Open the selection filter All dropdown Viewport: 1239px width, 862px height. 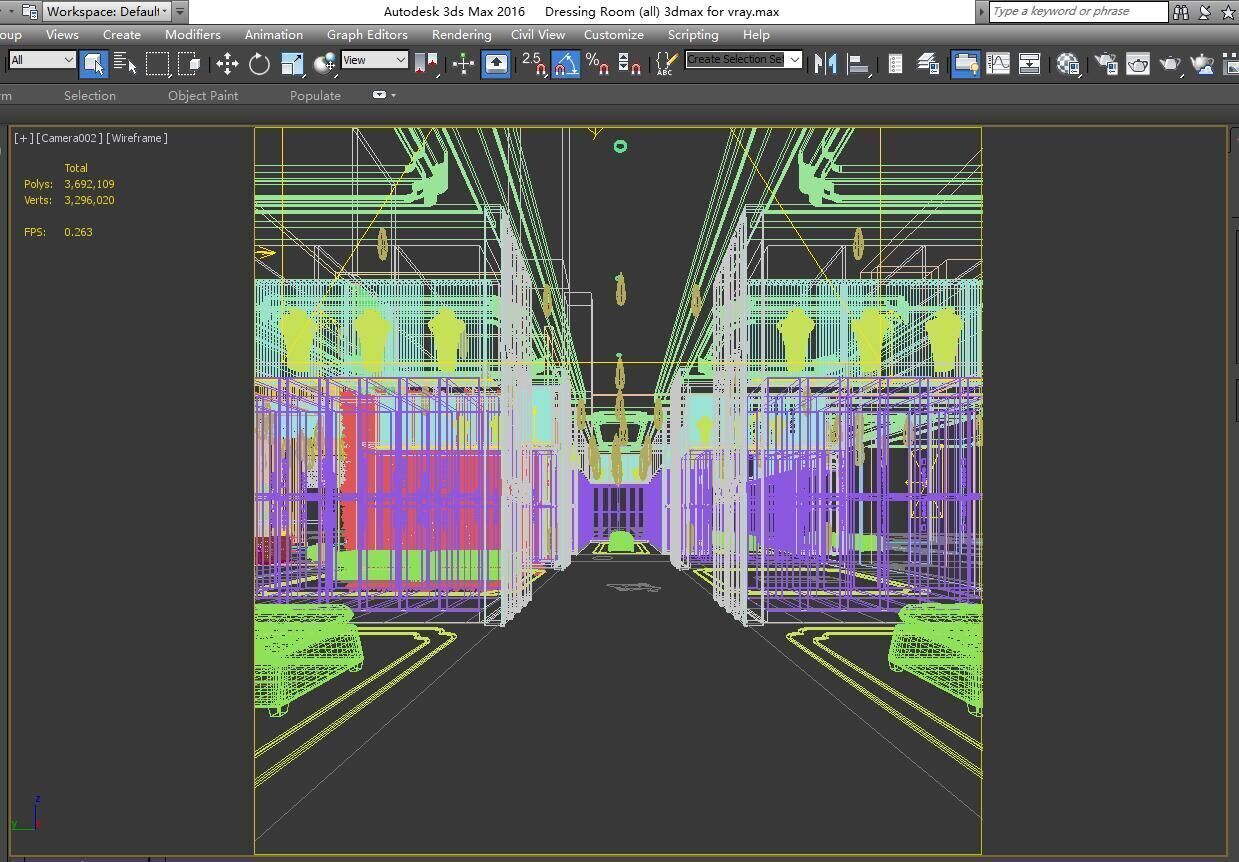42,60
